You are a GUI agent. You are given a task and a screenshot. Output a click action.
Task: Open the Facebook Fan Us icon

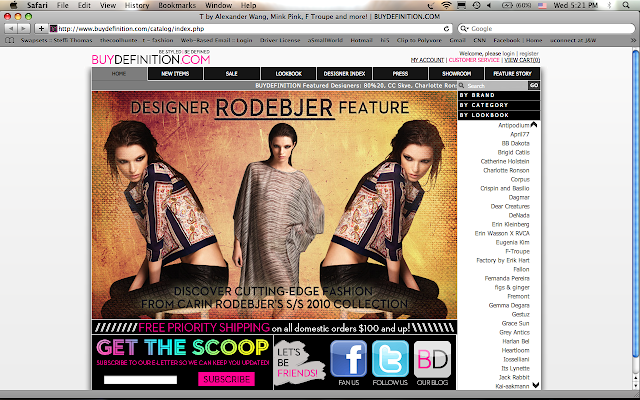(x=348, y=359)
